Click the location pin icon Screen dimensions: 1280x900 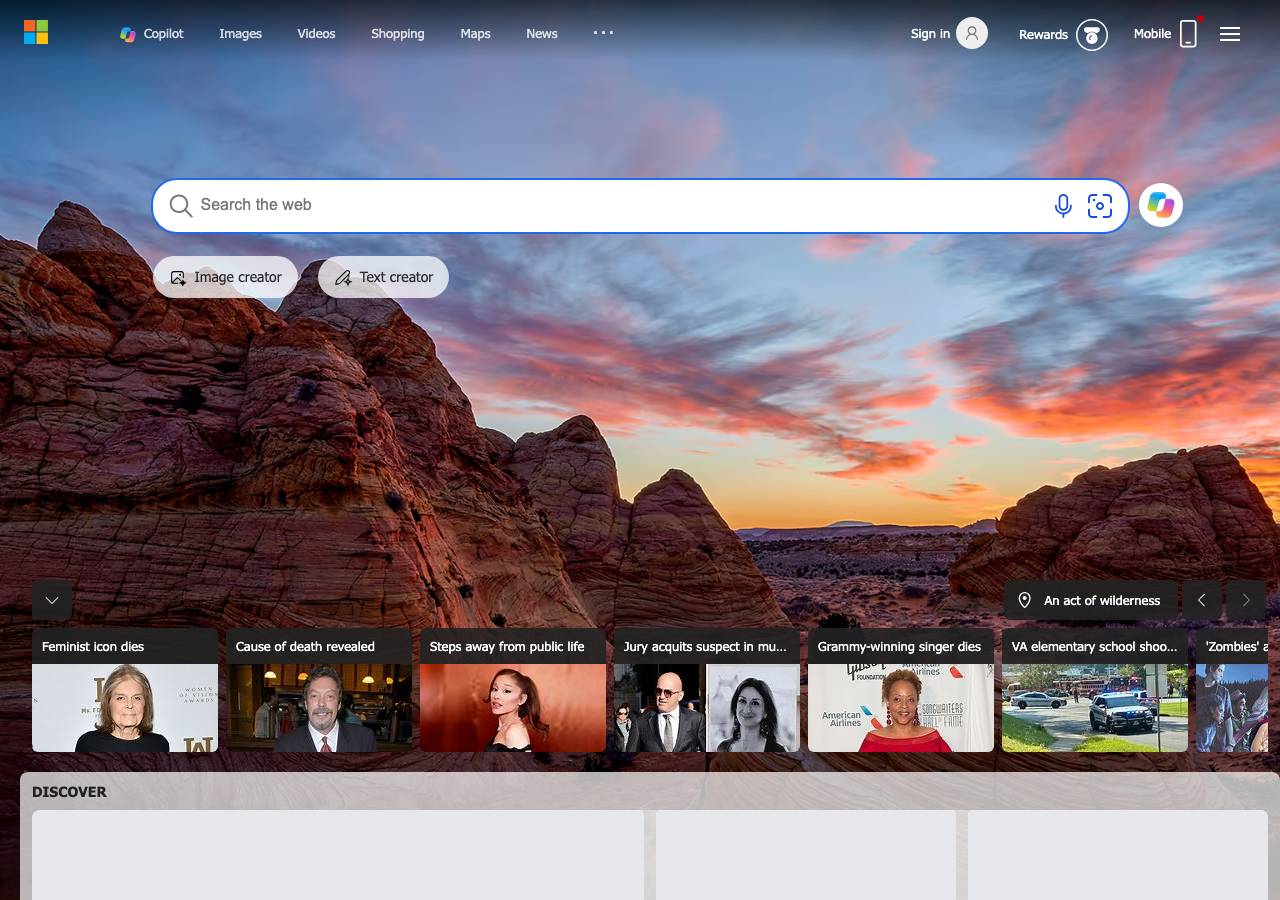point(1024,600)
